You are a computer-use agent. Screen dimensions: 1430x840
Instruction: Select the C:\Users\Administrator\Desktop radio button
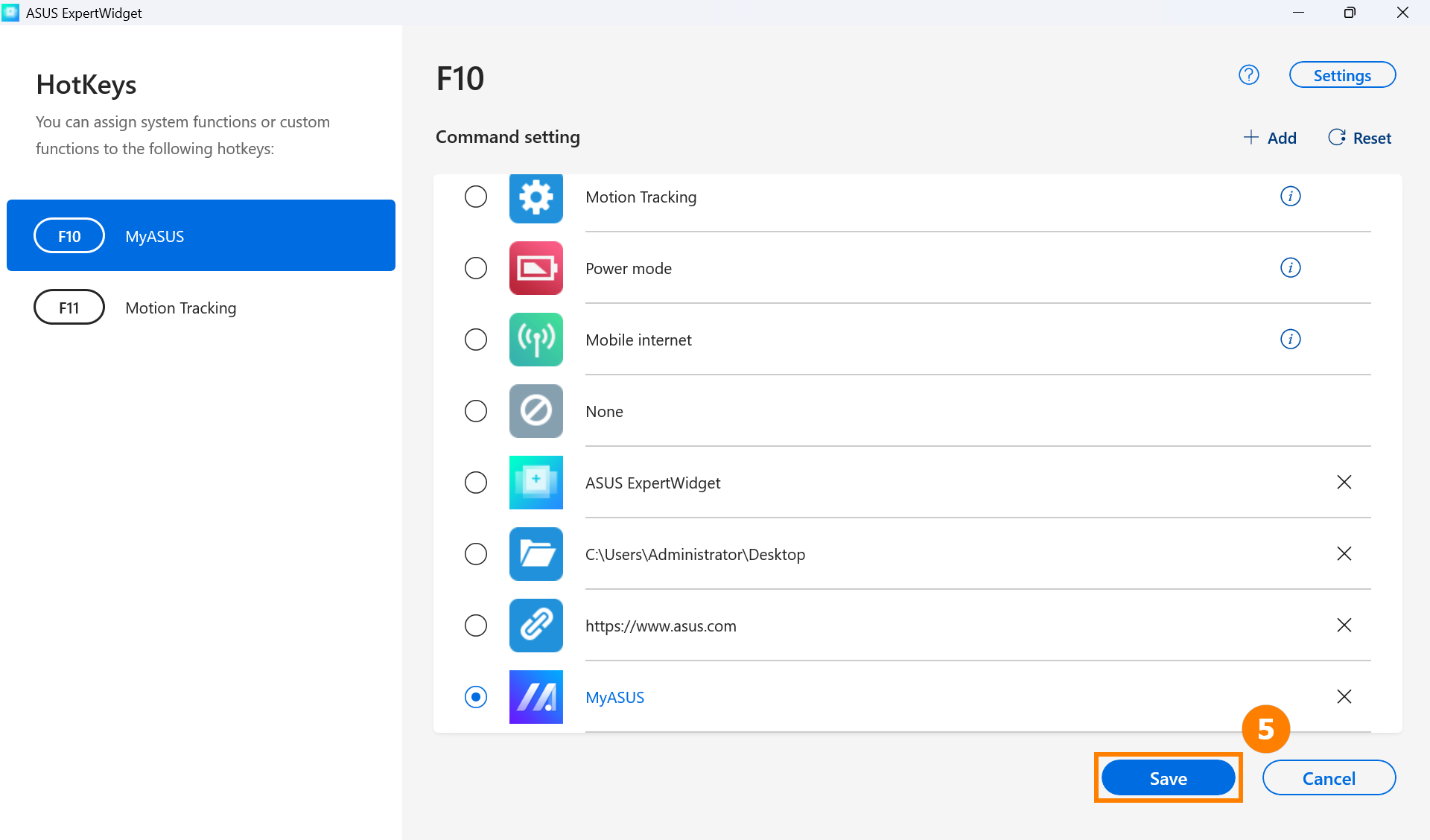click(x=476, y=554)
